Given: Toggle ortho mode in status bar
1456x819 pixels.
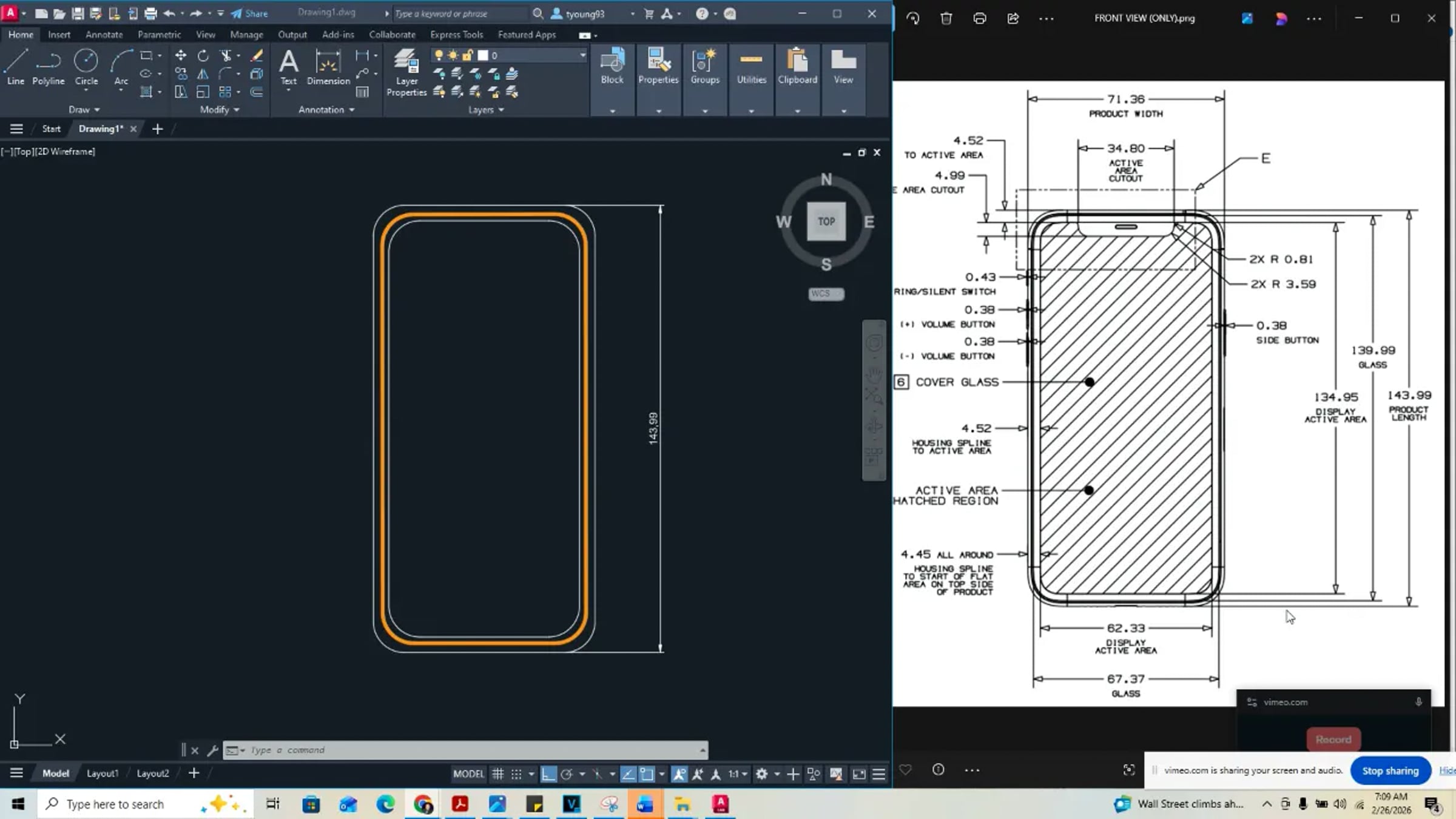Looking at the screenshot, I should pos(548,773).
